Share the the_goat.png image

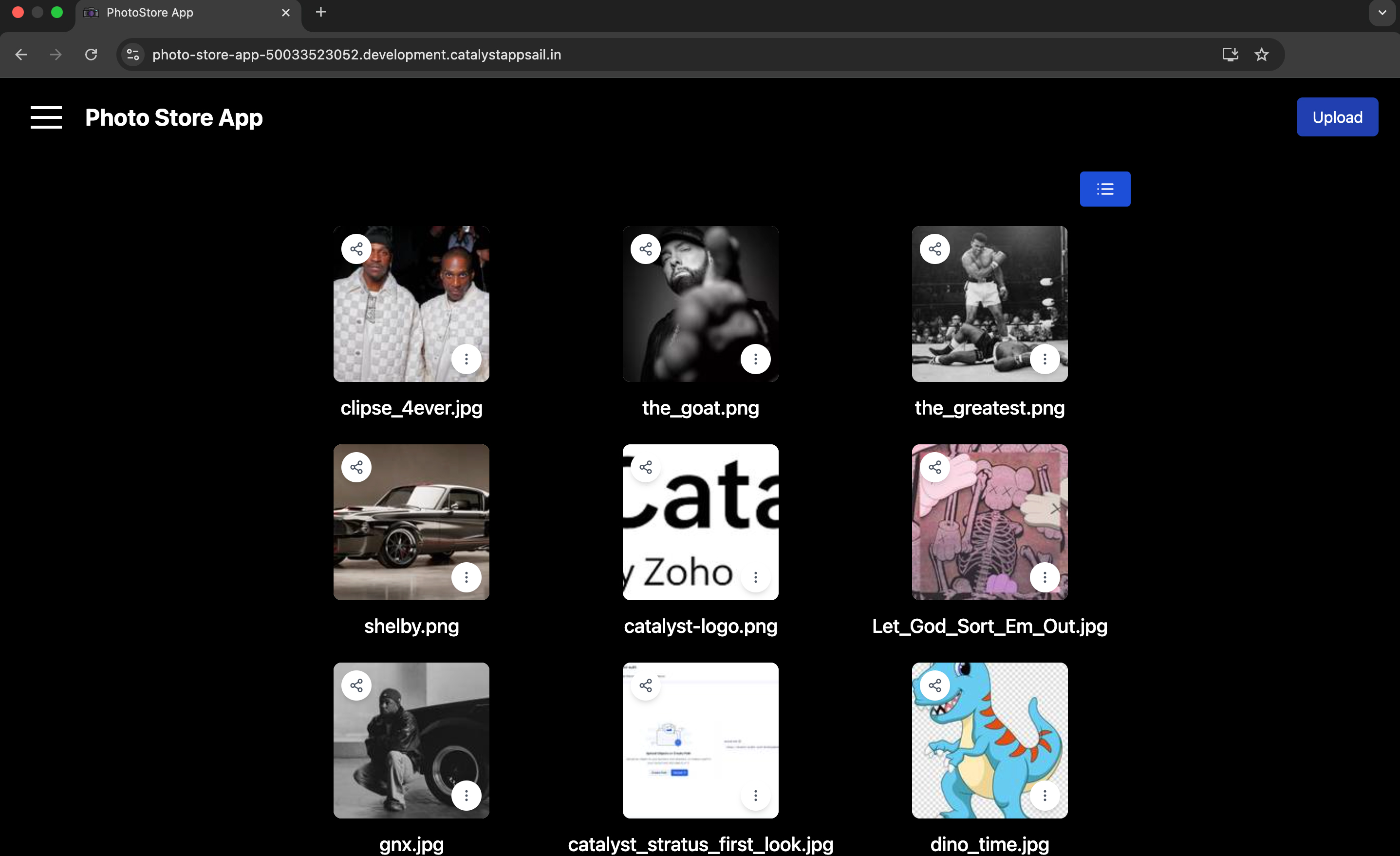click(x=645, y=249)
